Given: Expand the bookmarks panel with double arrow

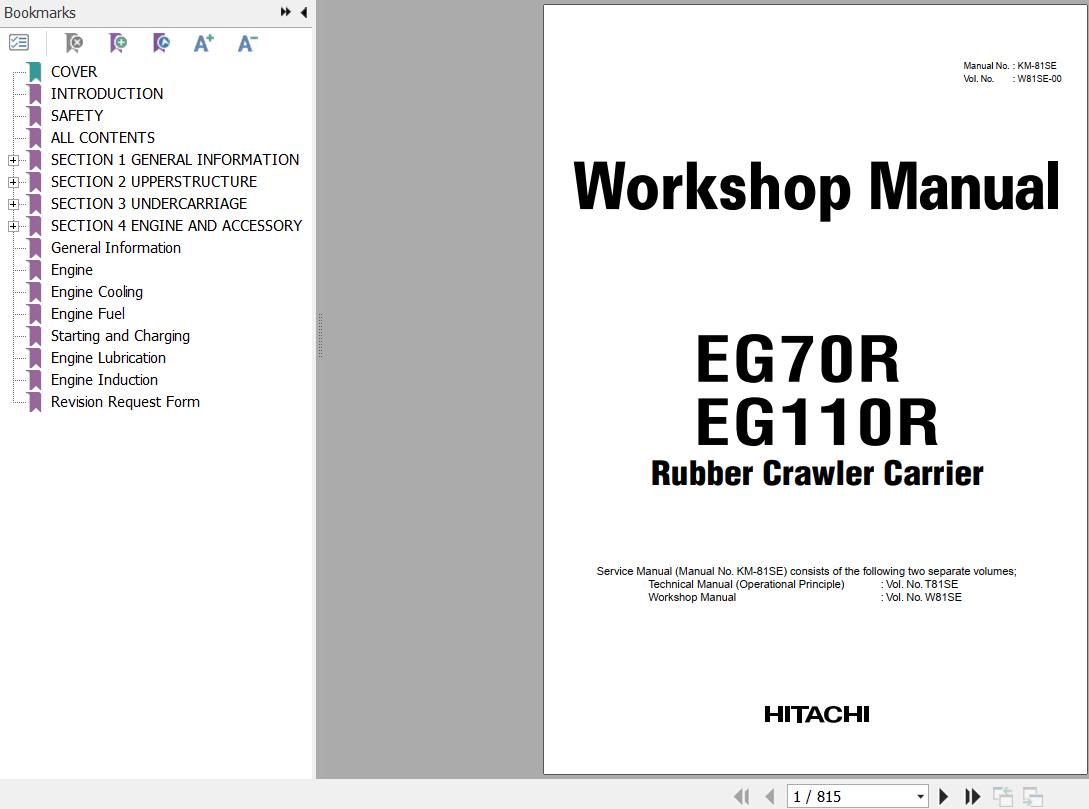Looking at the screenshot, I should tap(285, 12).
